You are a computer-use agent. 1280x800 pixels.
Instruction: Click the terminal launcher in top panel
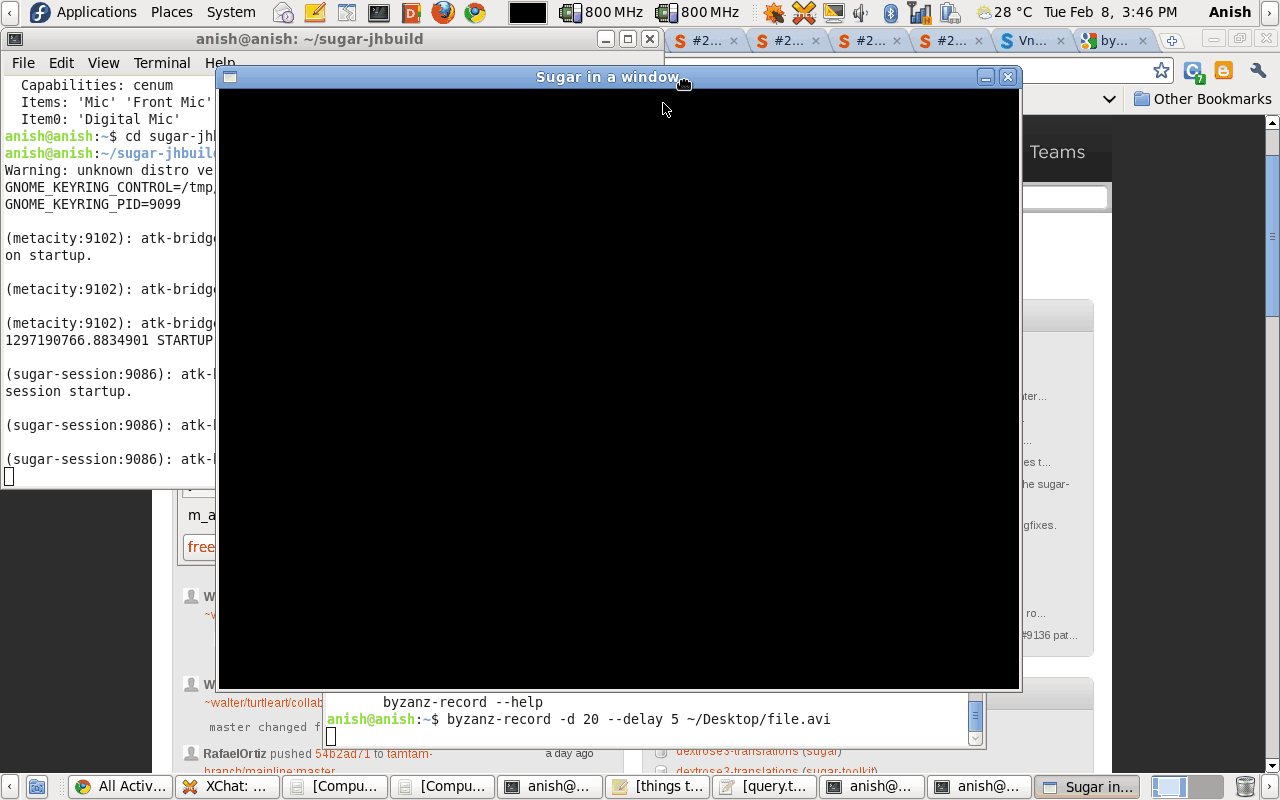pos(379,13)
